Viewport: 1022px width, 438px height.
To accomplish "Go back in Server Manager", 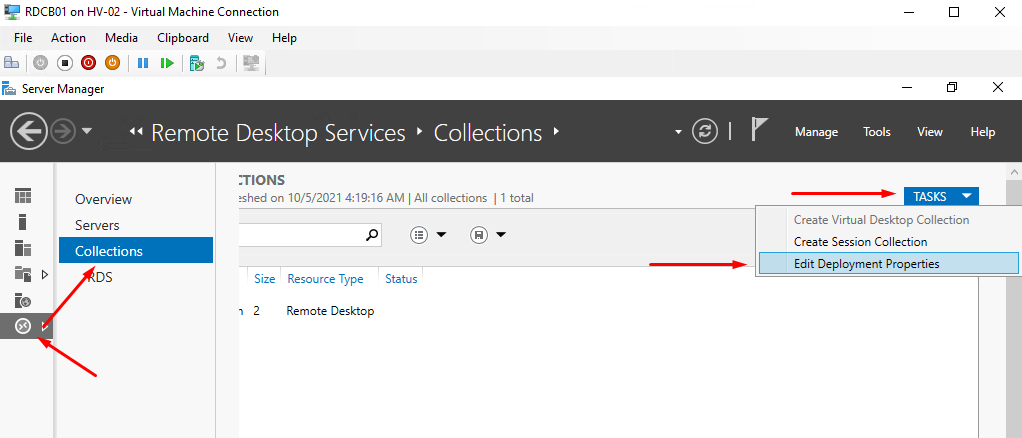I will tap(29, 132).
